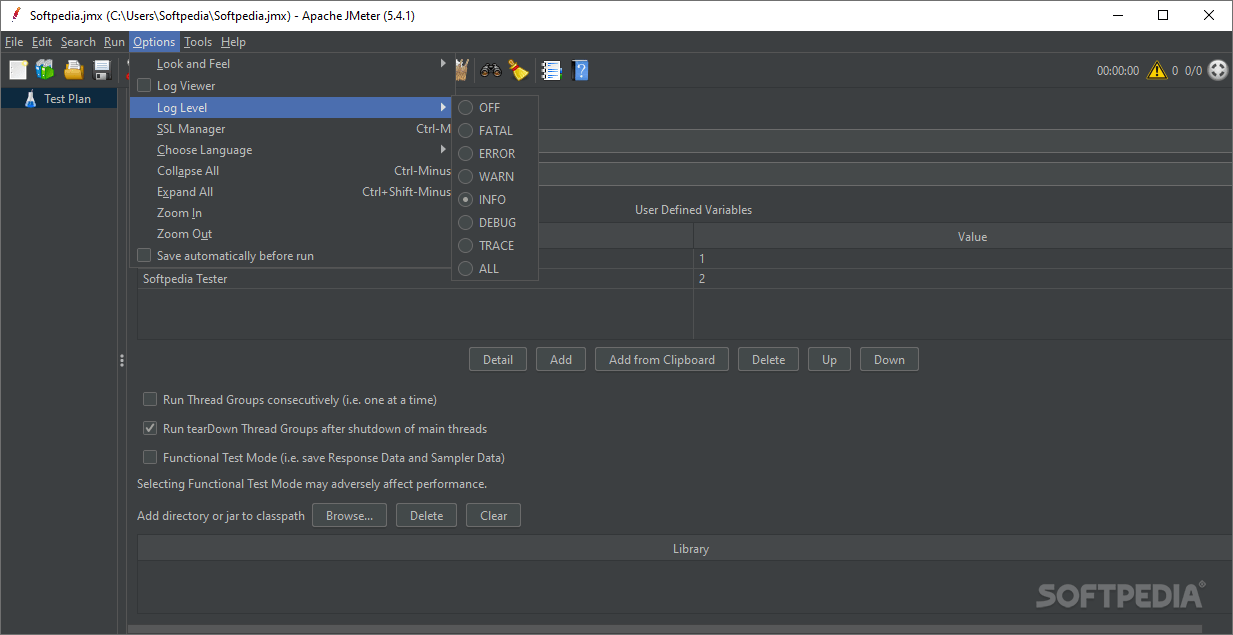The image size is (1233, 635).
Task: Open SSL Manager from Options menu
Action: pos(291,129)
